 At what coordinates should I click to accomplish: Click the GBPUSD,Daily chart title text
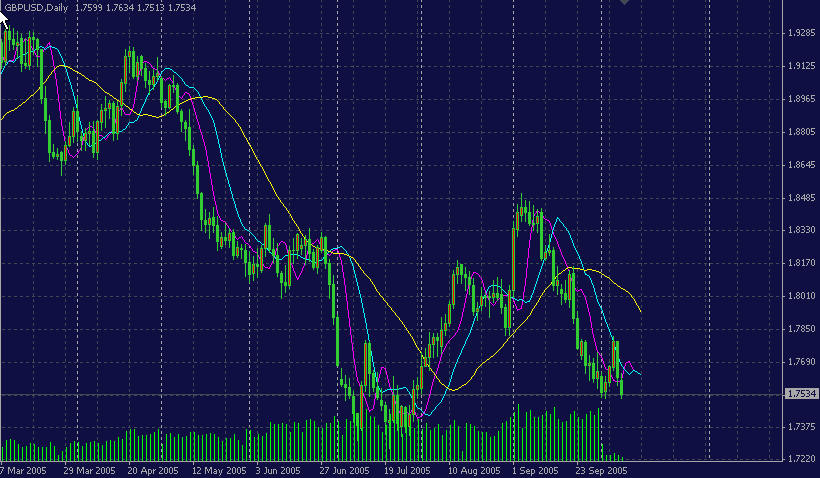(36, 8)
